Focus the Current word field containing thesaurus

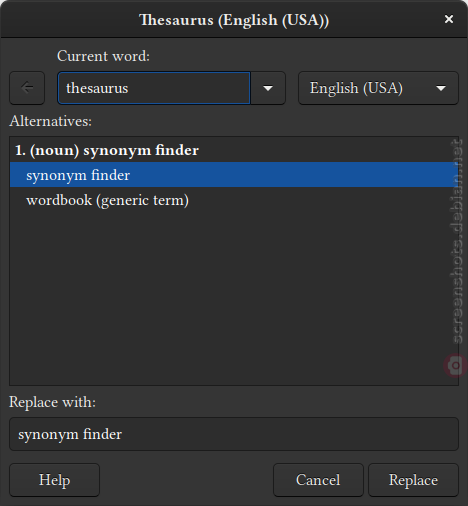154,88
